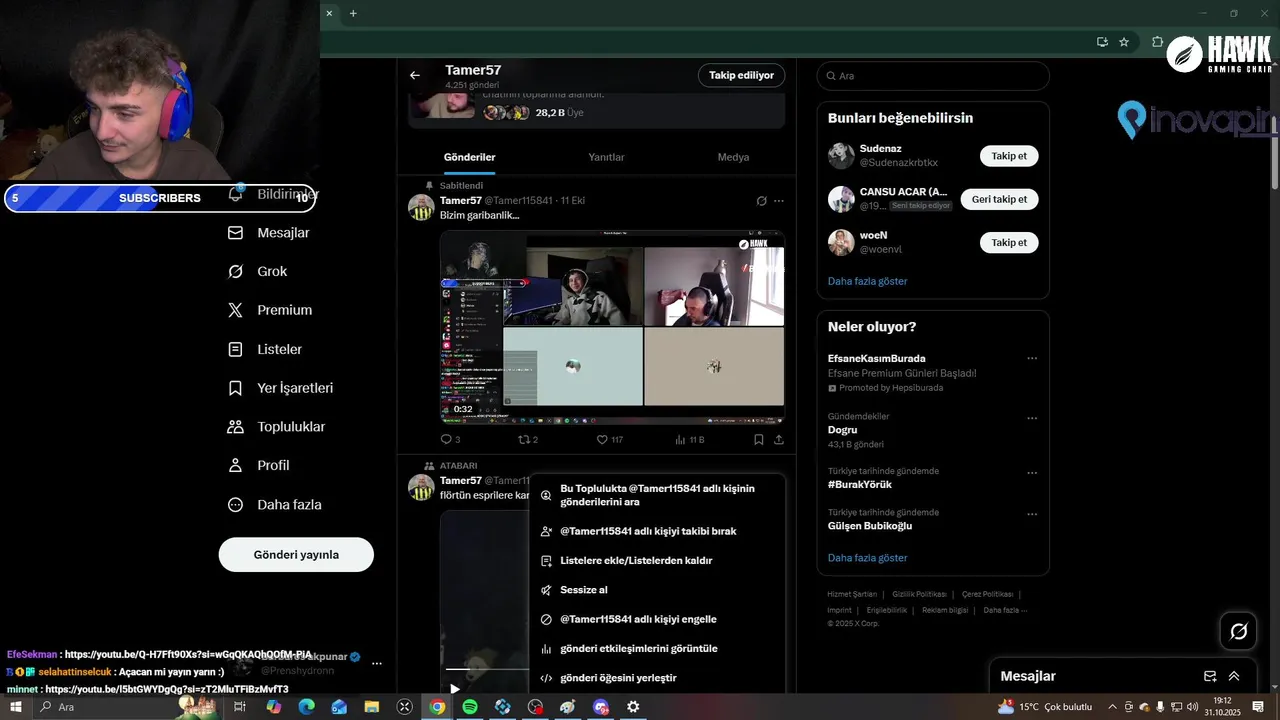Expand the Mesajlar drawer with arrows
Image resolution: width=1280 pixels, height=720 pixels.
tap(1234, 676)
